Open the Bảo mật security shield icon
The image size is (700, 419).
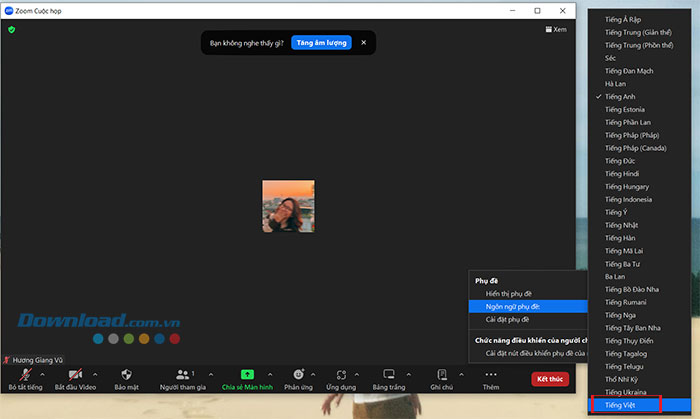point(126,373)
